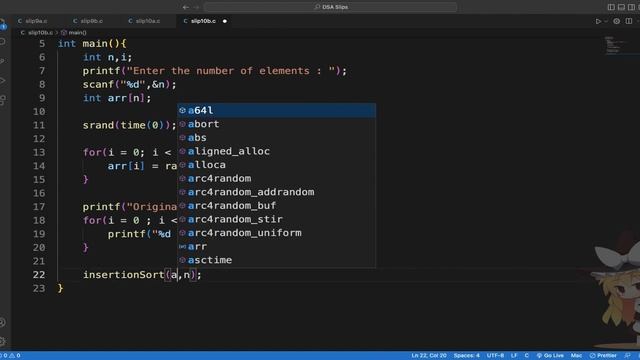Image resolution: width=640 pixels, height=360 pixels.
Task: Click the DSA Slips search bar
Action: [x=331, y=7]
